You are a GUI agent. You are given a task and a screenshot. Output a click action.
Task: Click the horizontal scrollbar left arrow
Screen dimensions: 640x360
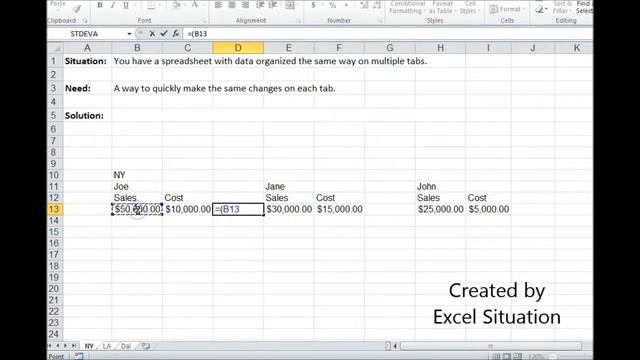pos(395,346)
